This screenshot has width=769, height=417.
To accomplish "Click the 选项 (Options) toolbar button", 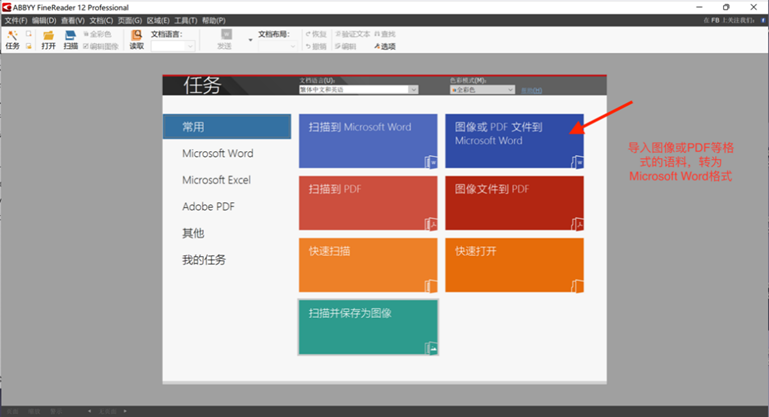I will point(385,47).
